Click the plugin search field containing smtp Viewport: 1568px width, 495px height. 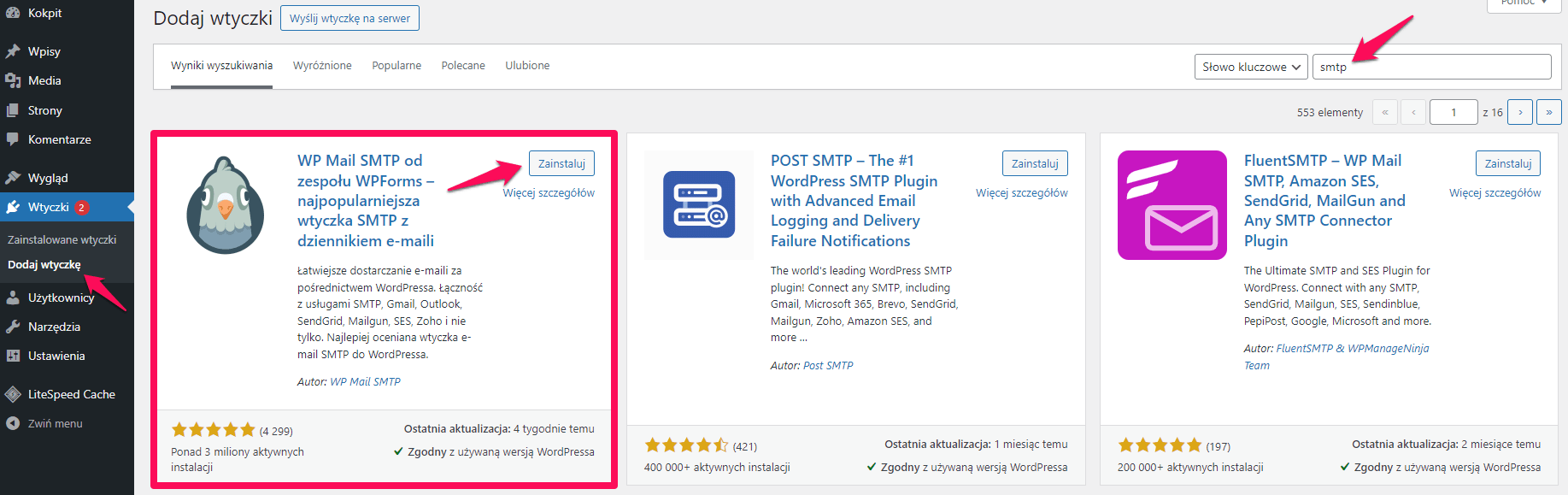pyautogui.click(x=1431, y=67)
